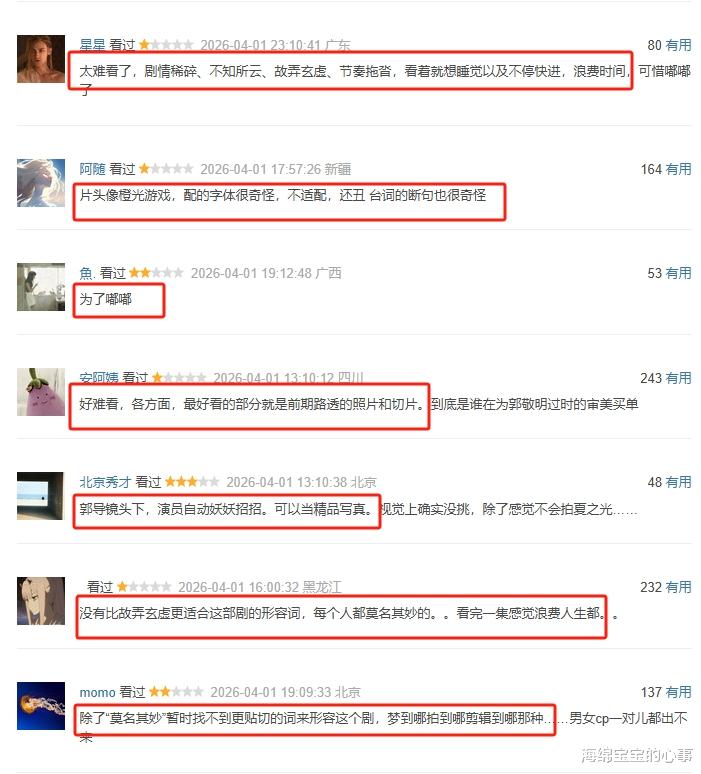Visit 星星's user profile link

(x=92, y=45)
